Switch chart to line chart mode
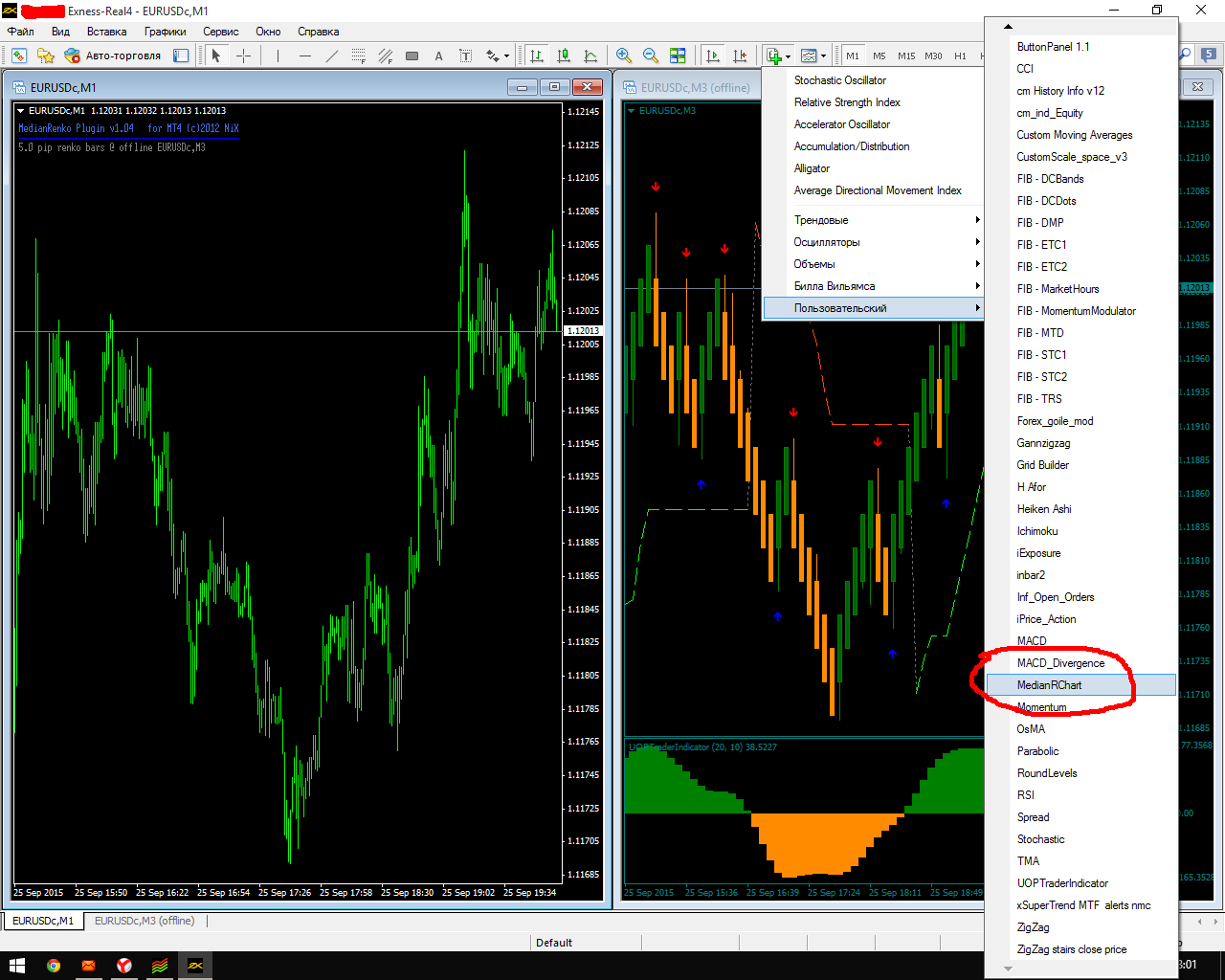This screenshot has width=1225, height=980. [x=590, y=56]
